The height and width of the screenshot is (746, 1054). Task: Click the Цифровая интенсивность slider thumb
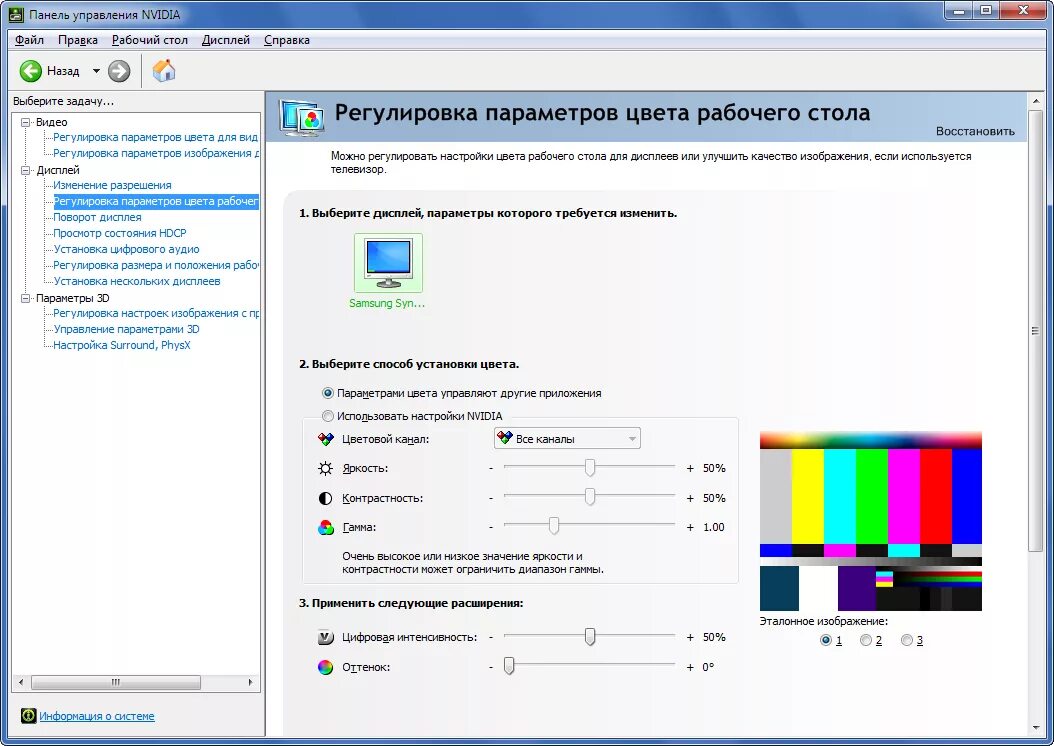pyautogui.click(x=590, y=636)
